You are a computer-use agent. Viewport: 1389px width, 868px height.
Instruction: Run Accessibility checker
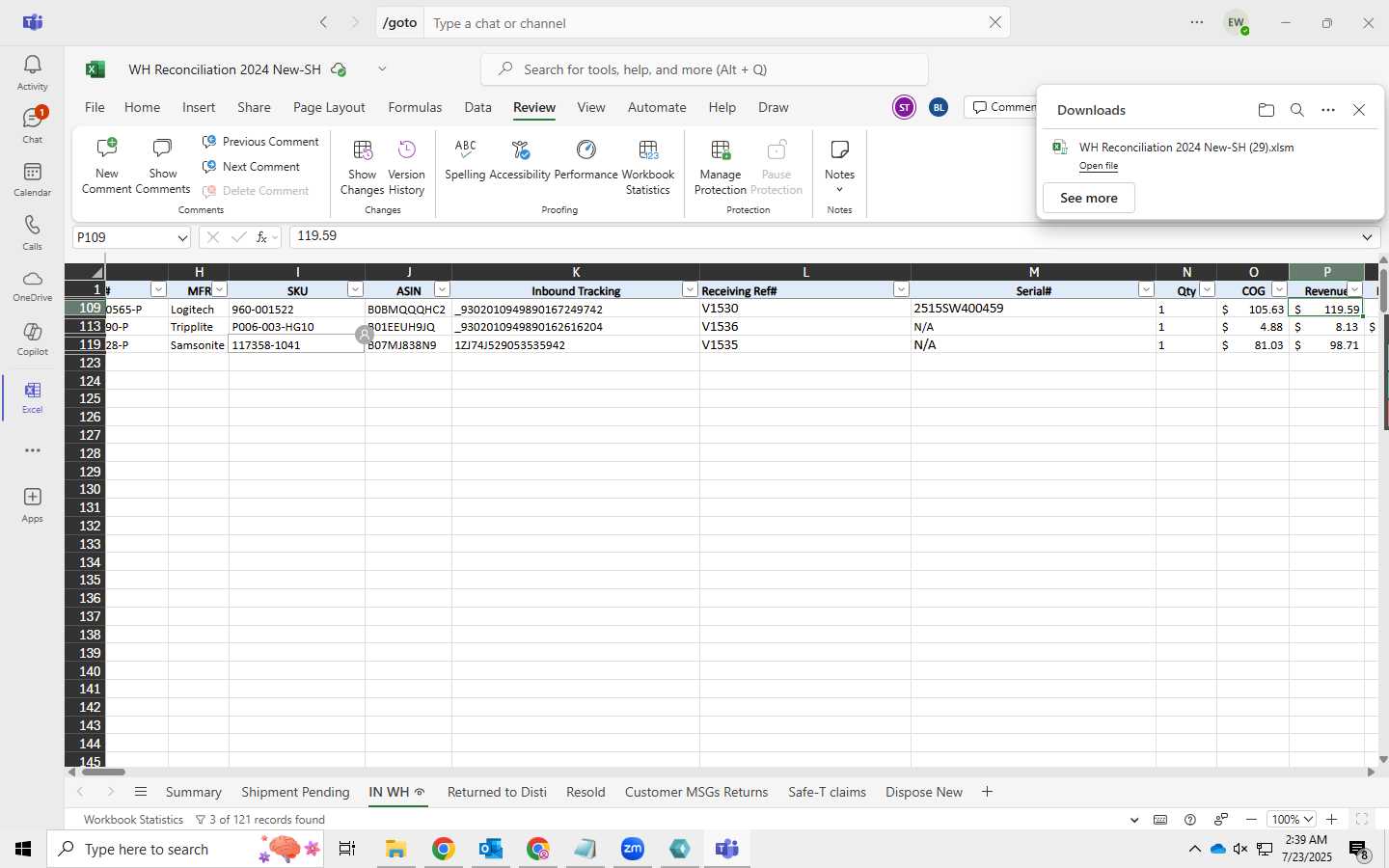[x=520, y=160]
